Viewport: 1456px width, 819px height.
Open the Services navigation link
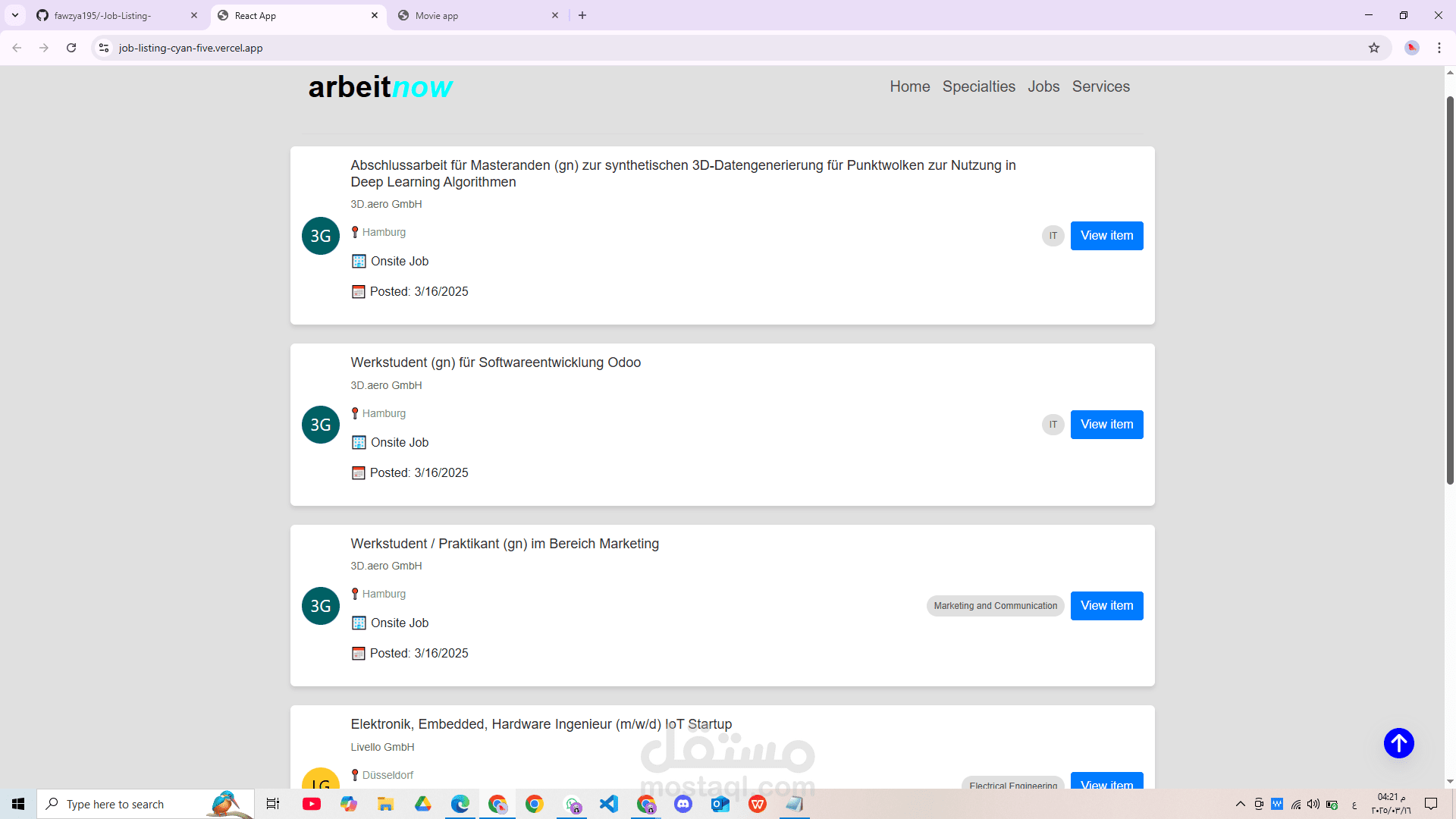[1100, 86]
